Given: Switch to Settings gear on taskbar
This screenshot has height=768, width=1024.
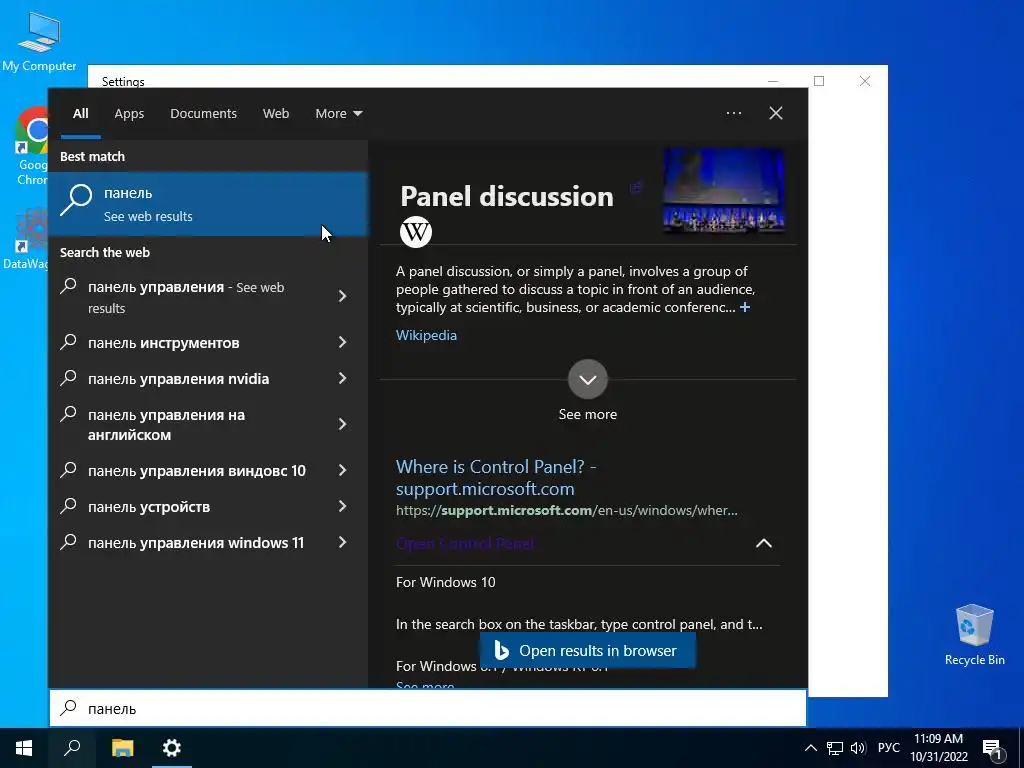Looking at the screenshot, I should (x=172, y=748).
